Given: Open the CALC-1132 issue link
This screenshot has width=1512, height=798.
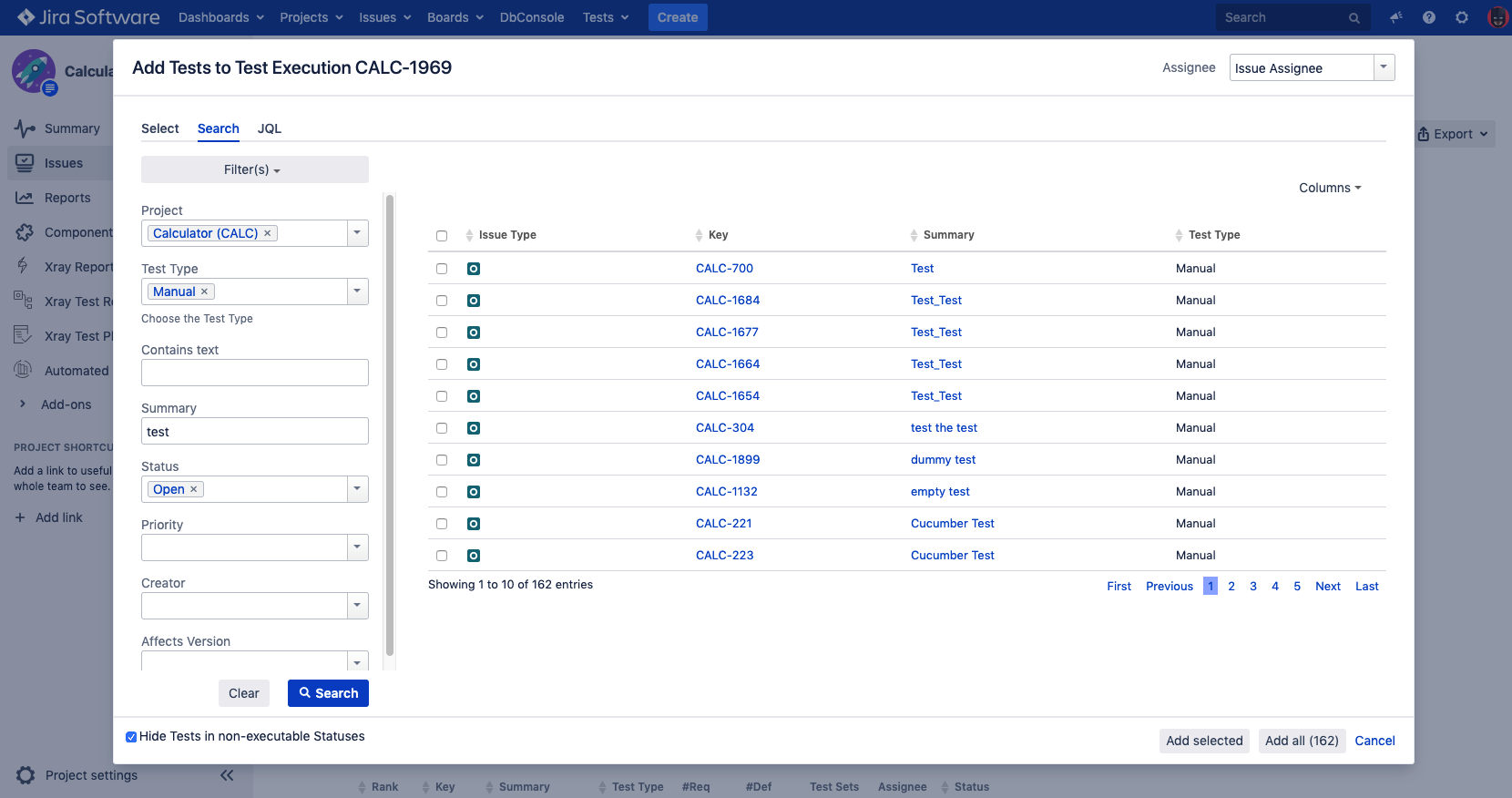Looking at the screenshot, I should (x=727, y=492).
